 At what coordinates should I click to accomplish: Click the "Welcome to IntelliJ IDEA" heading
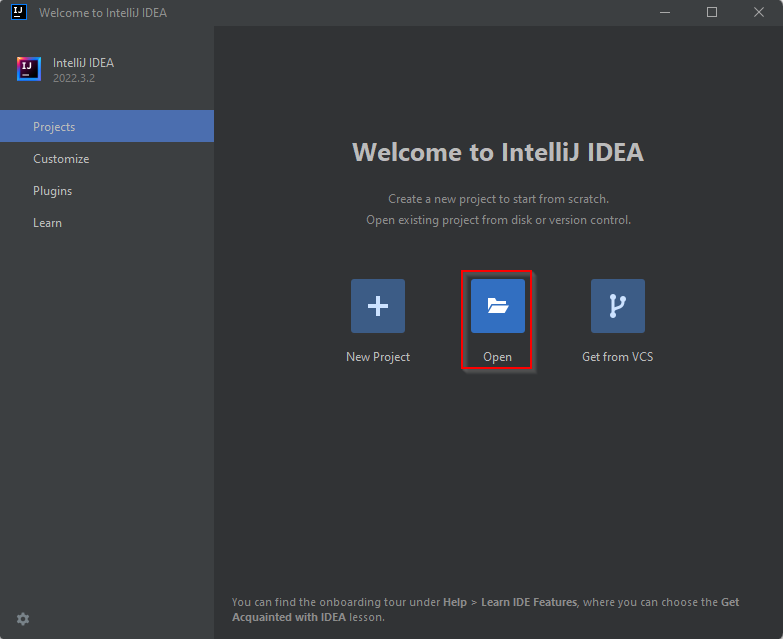498,153
